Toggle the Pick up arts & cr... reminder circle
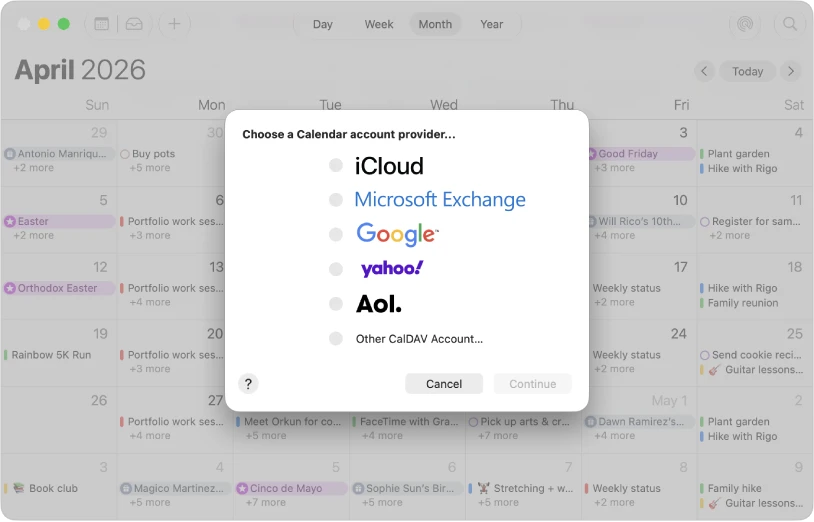814x522 pixels. click(473, 422)
